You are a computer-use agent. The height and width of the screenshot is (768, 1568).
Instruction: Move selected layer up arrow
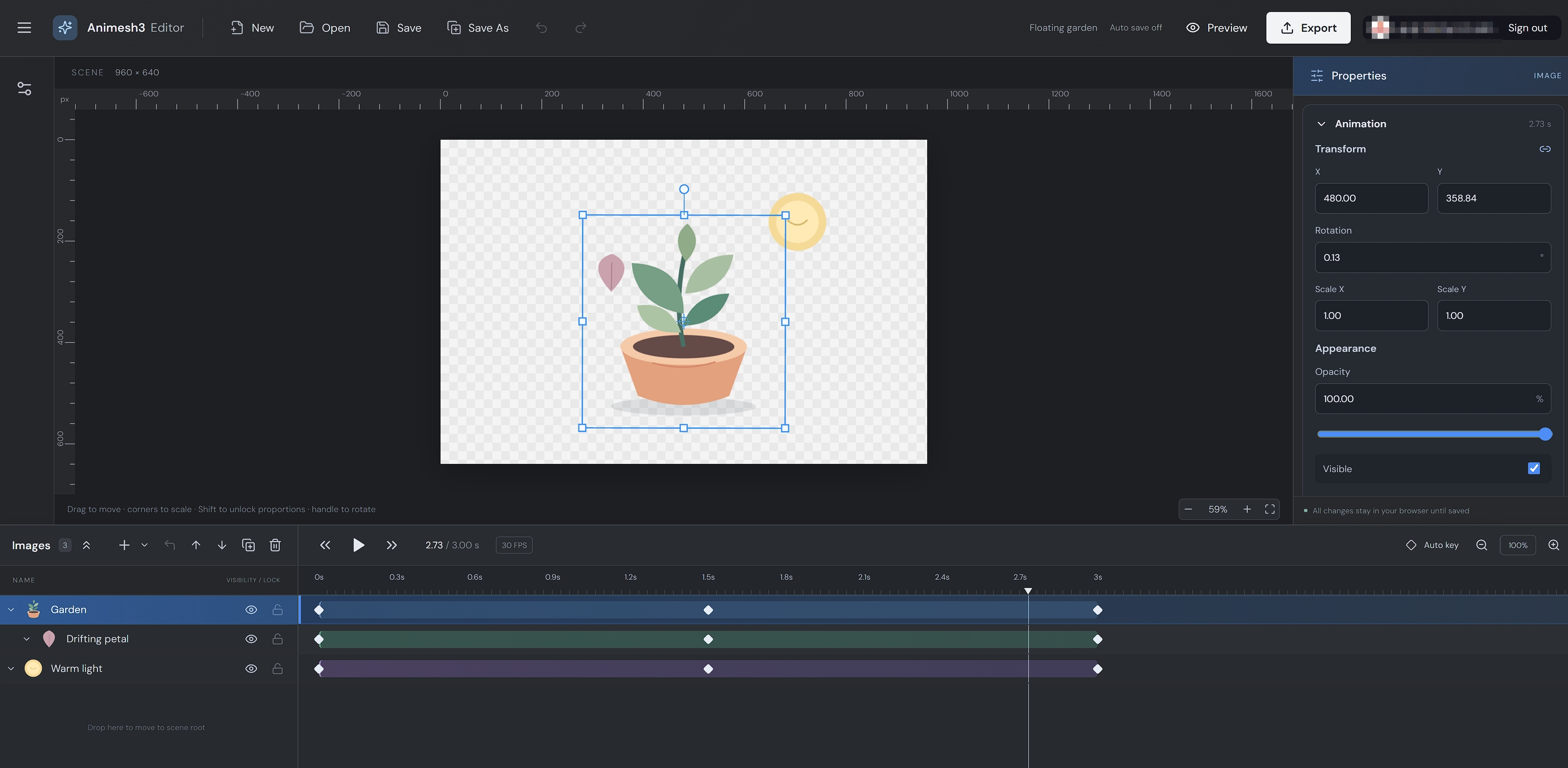(x=196, y=545)
